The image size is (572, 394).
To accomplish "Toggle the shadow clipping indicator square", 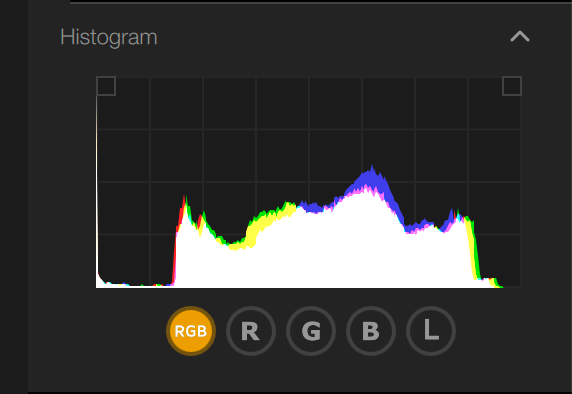I will tap(106, 86).
